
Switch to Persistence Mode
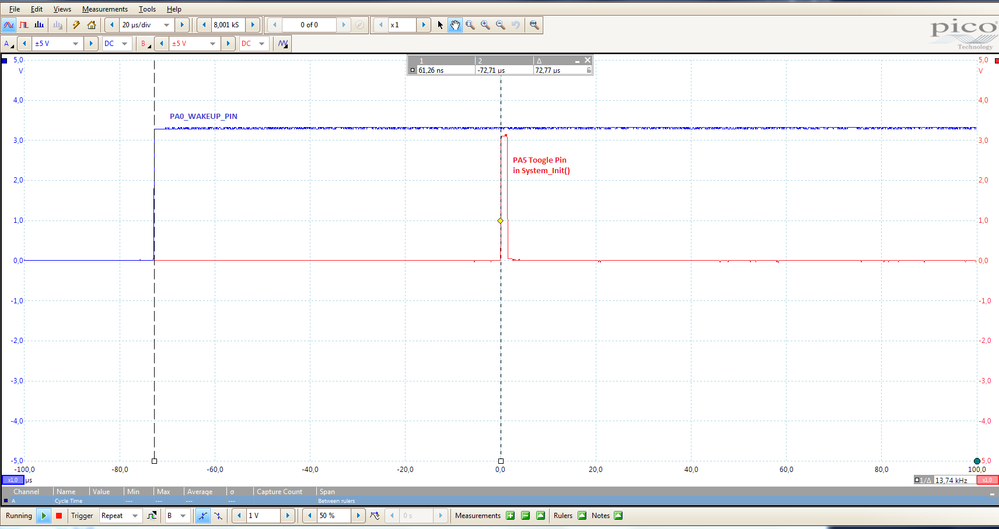24,25
